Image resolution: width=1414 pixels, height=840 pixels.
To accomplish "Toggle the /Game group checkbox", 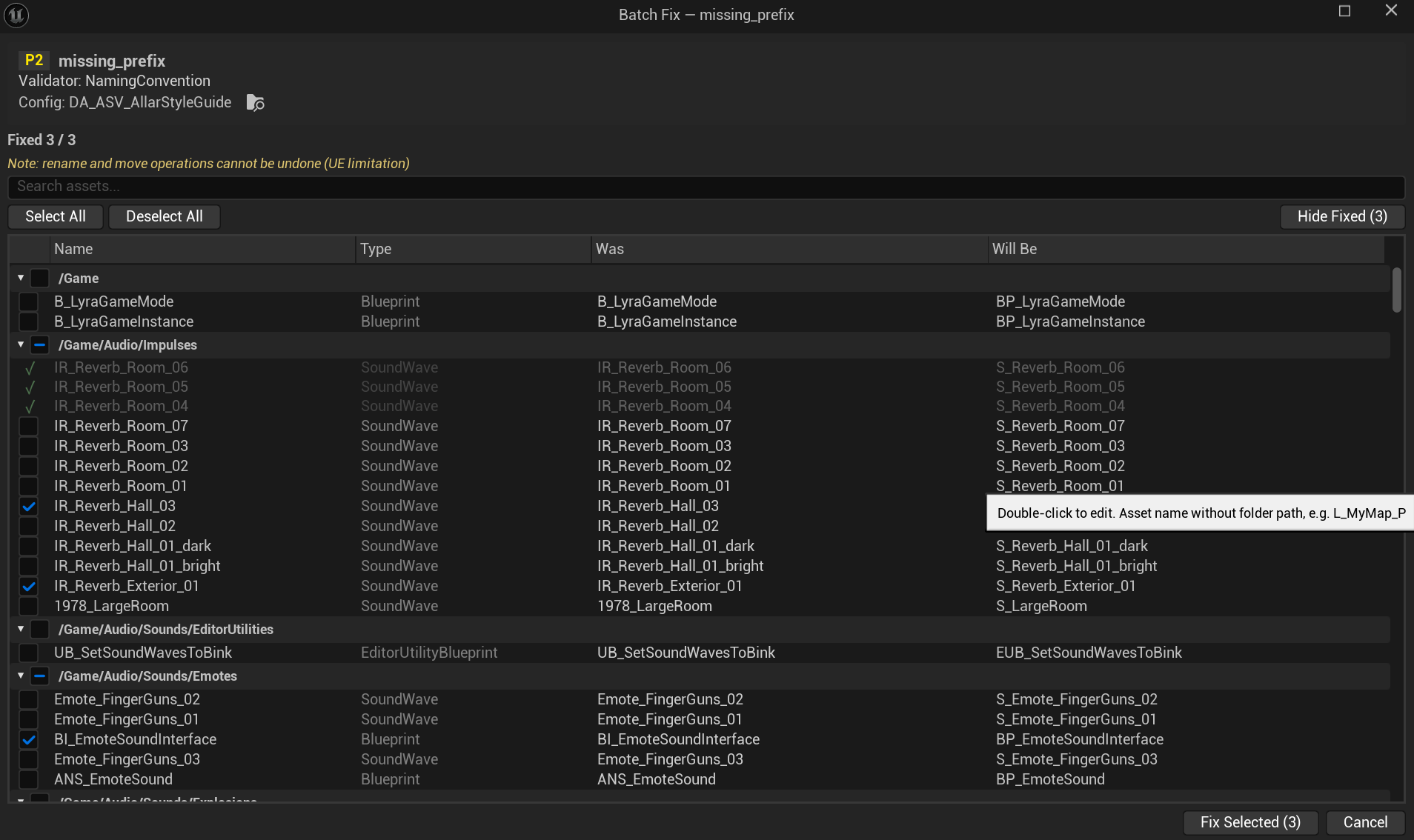I will pos(40,279).
